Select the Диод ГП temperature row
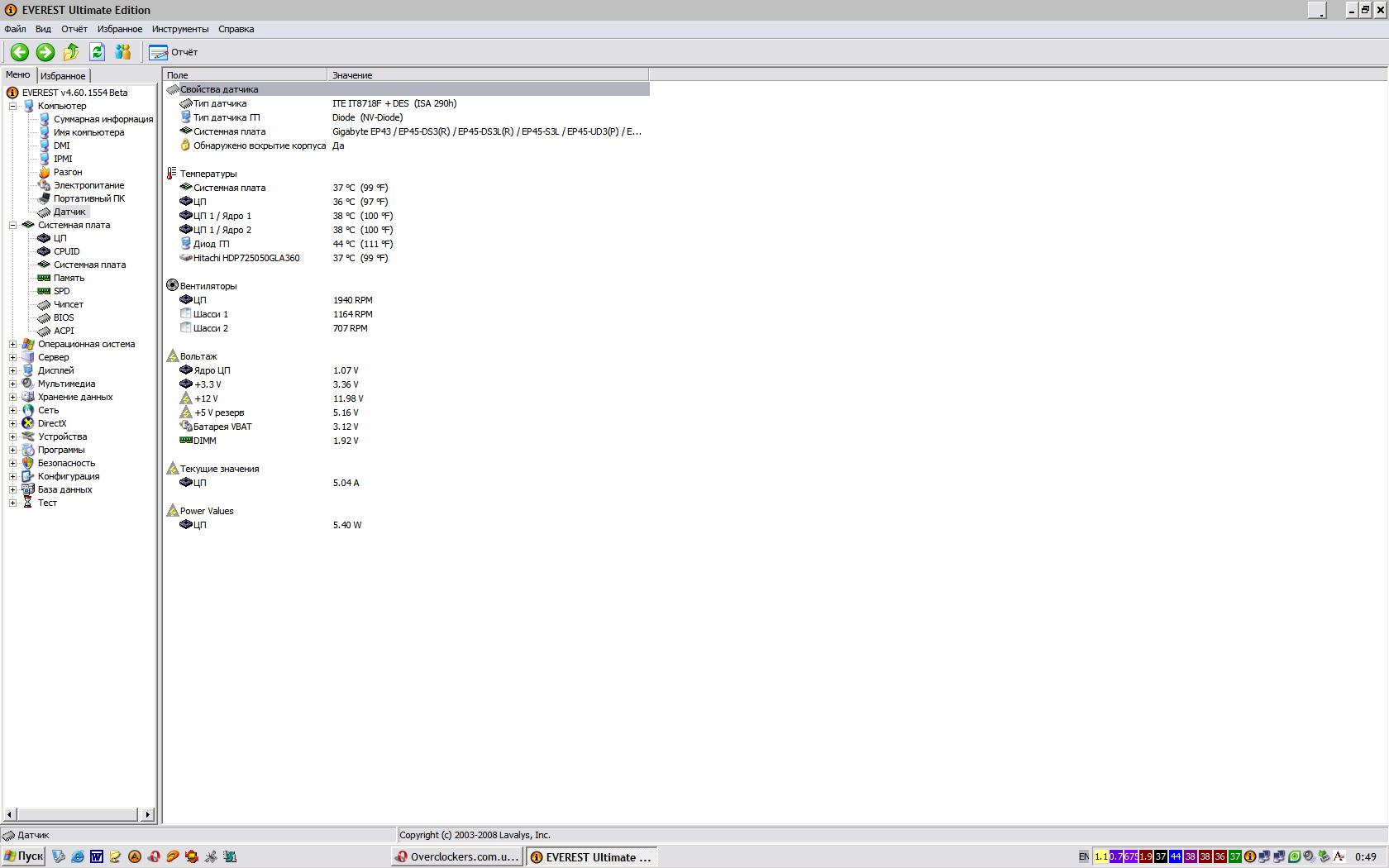1389x868 pixels. (x=407, y=244)
